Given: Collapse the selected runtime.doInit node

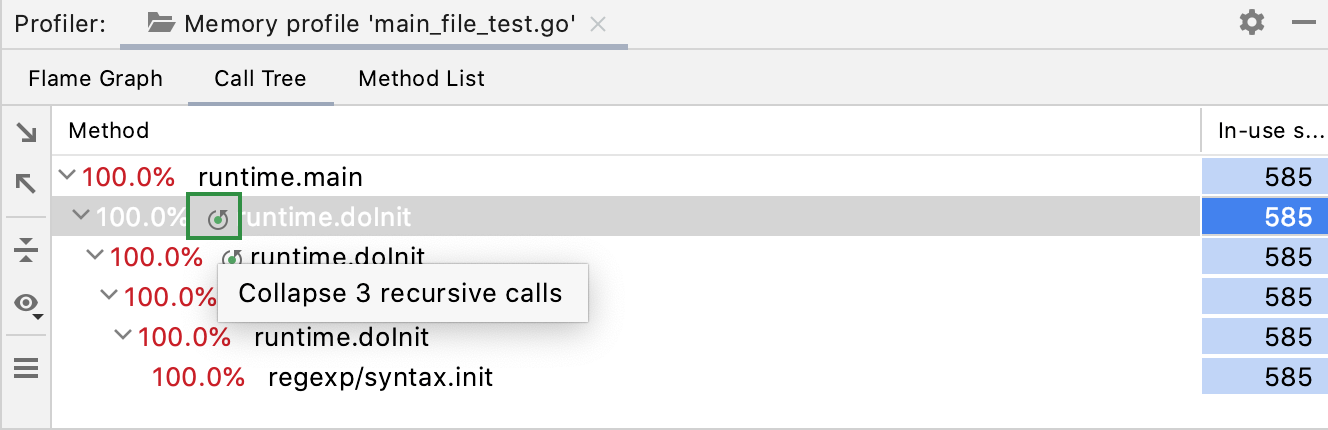Looking at the screenshot, I should click(81, 216).
